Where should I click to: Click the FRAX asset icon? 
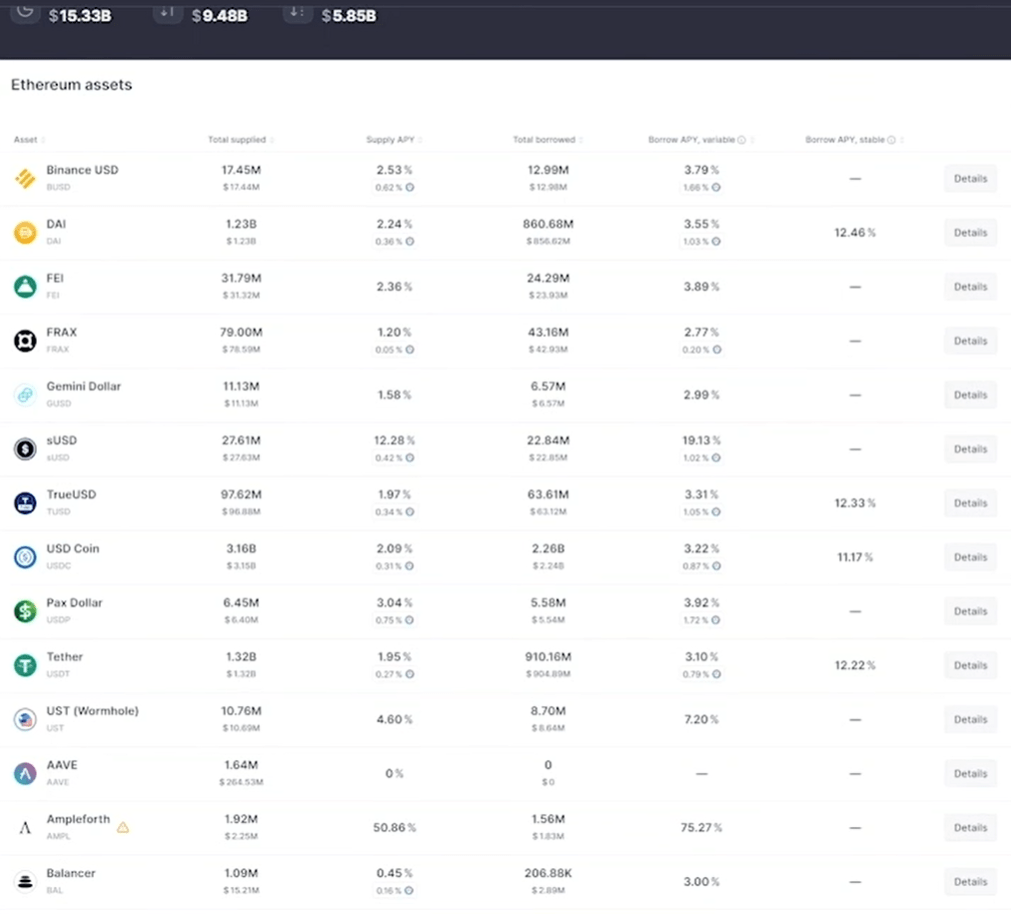25,341
